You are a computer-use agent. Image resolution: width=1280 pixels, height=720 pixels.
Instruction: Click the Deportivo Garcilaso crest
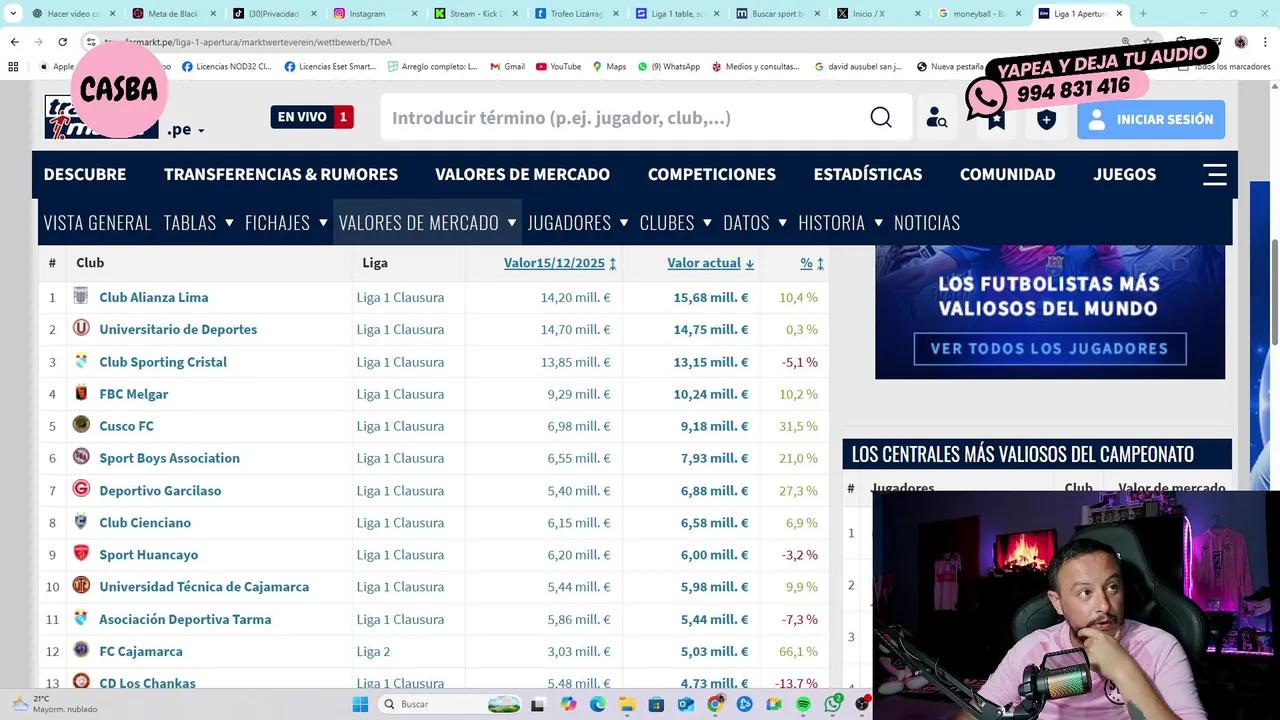(81, 489)
